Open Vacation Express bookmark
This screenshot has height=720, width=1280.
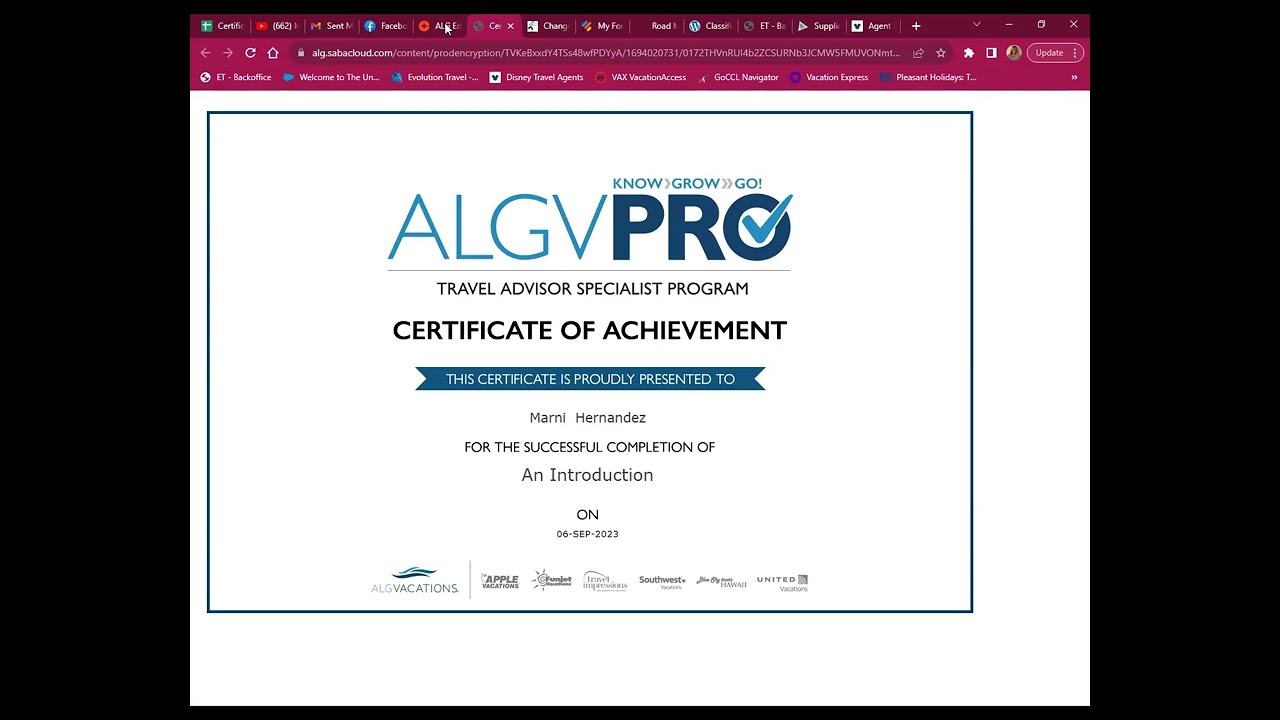829,77
